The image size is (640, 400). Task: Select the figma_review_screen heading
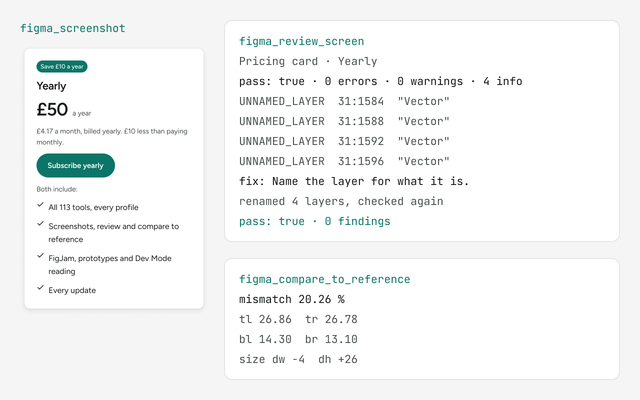tap(301, 41)
